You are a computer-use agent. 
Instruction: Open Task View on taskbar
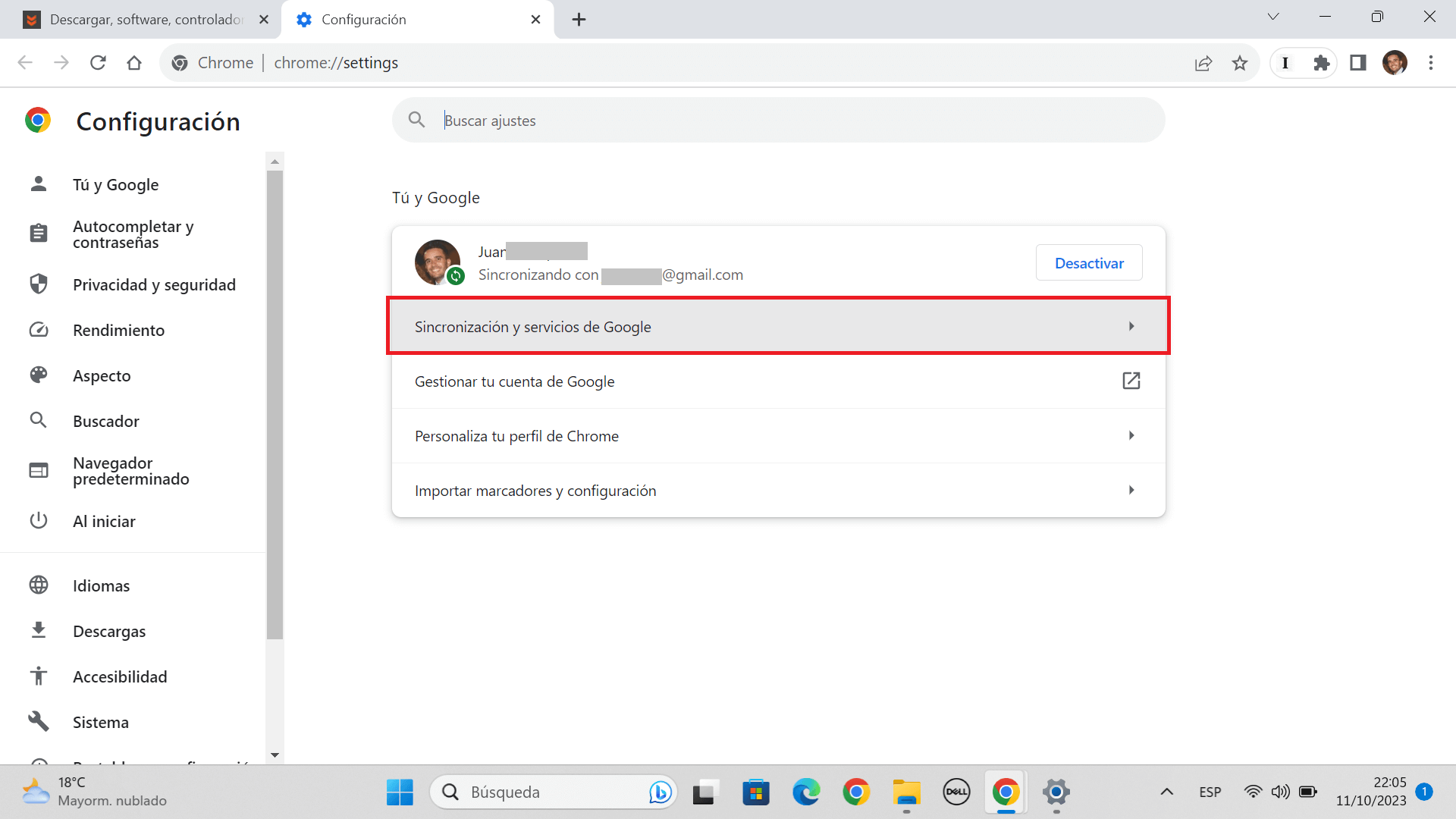click(x=705, y=792)
